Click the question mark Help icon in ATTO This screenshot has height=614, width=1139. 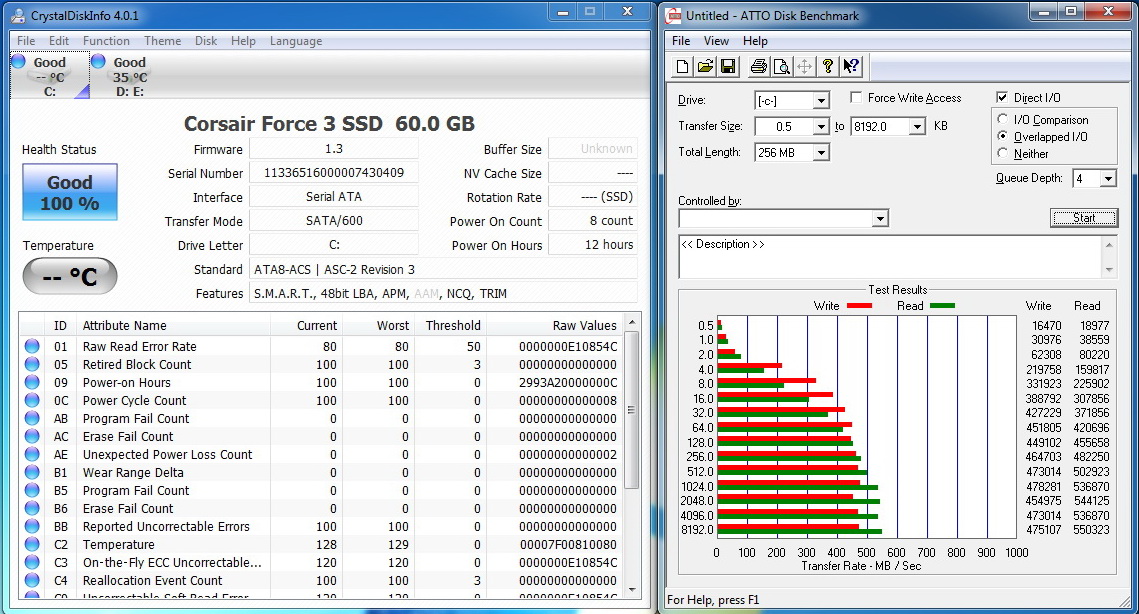pos(827,67)
